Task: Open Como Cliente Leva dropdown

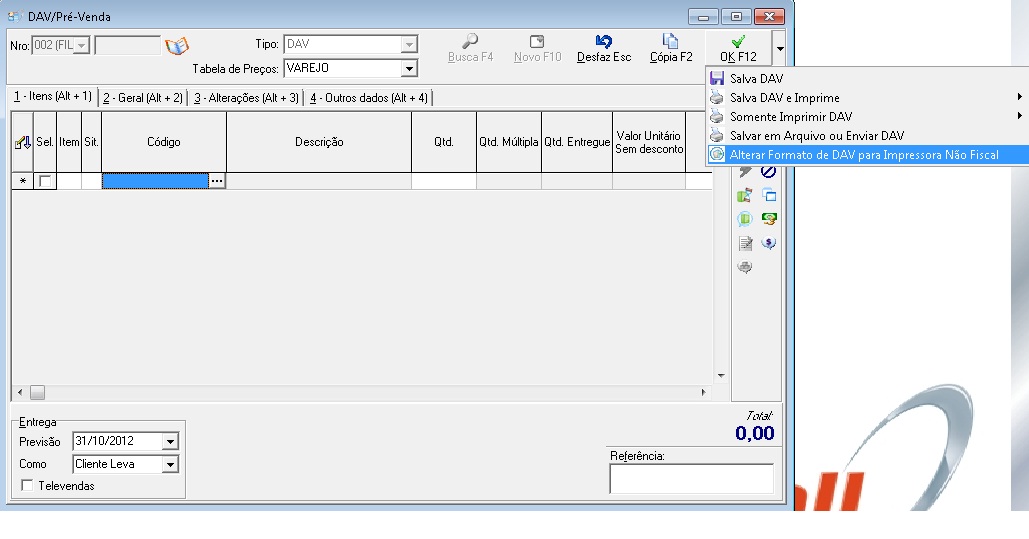Action: click(x=170, y=464)
